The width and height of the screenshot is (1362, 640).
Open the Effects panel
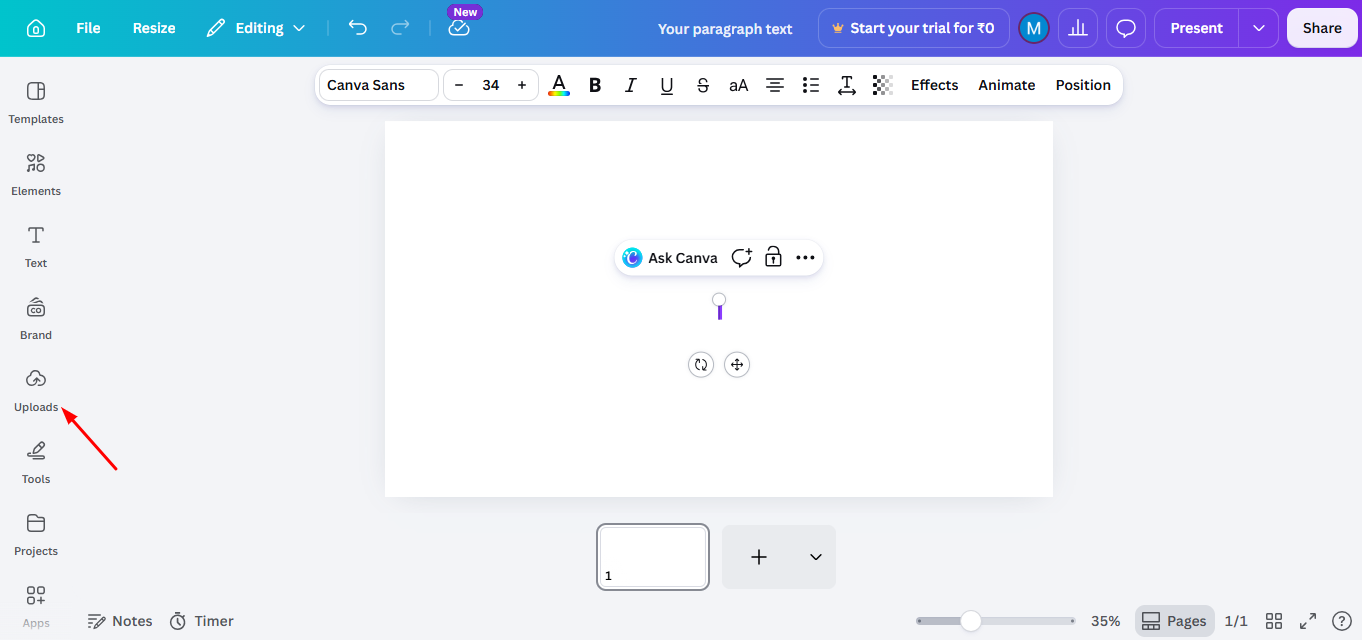coord(935,85)
